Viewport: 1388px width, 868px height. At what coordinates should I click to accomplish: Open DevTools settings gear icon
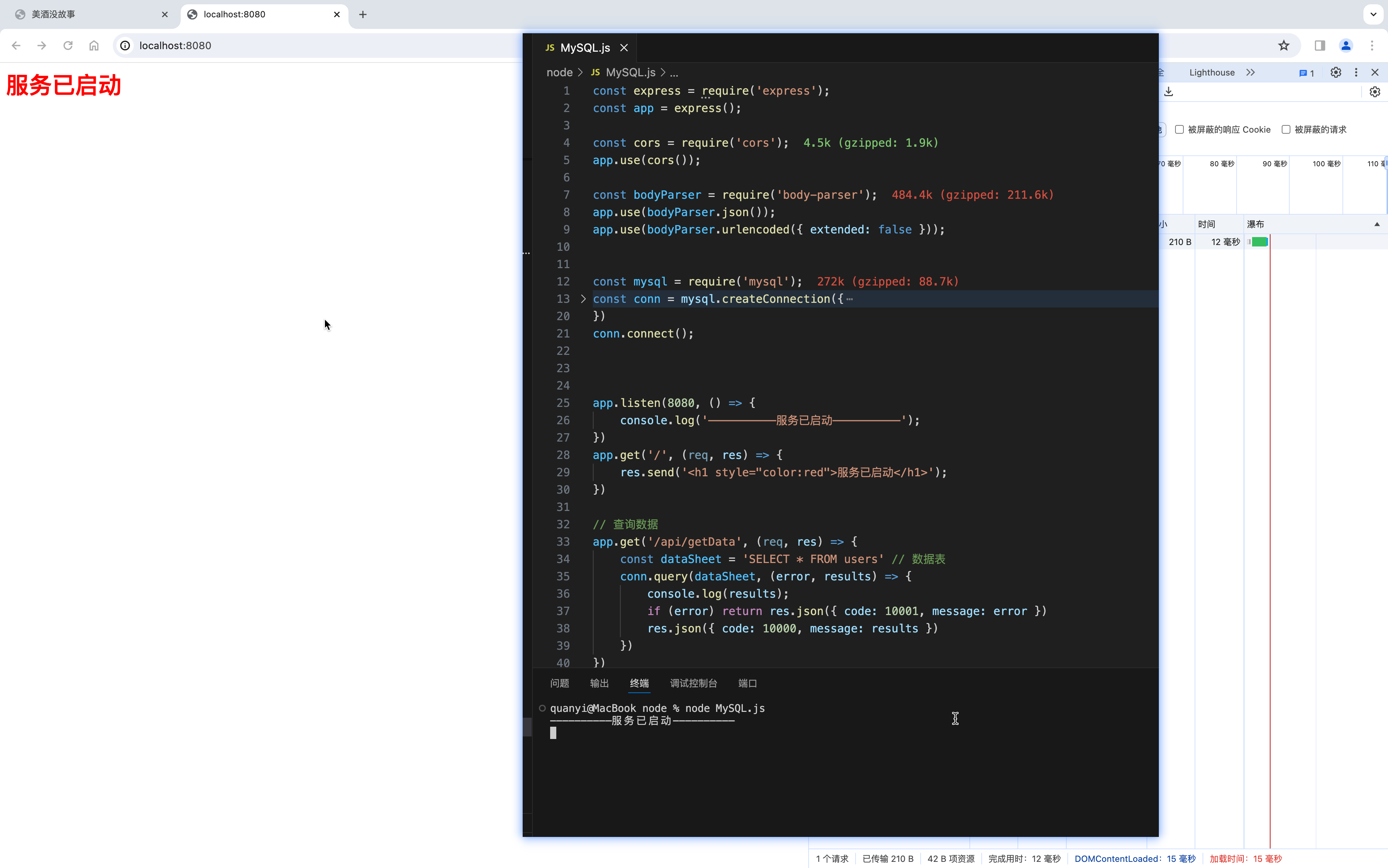(x=1336, y=72)
